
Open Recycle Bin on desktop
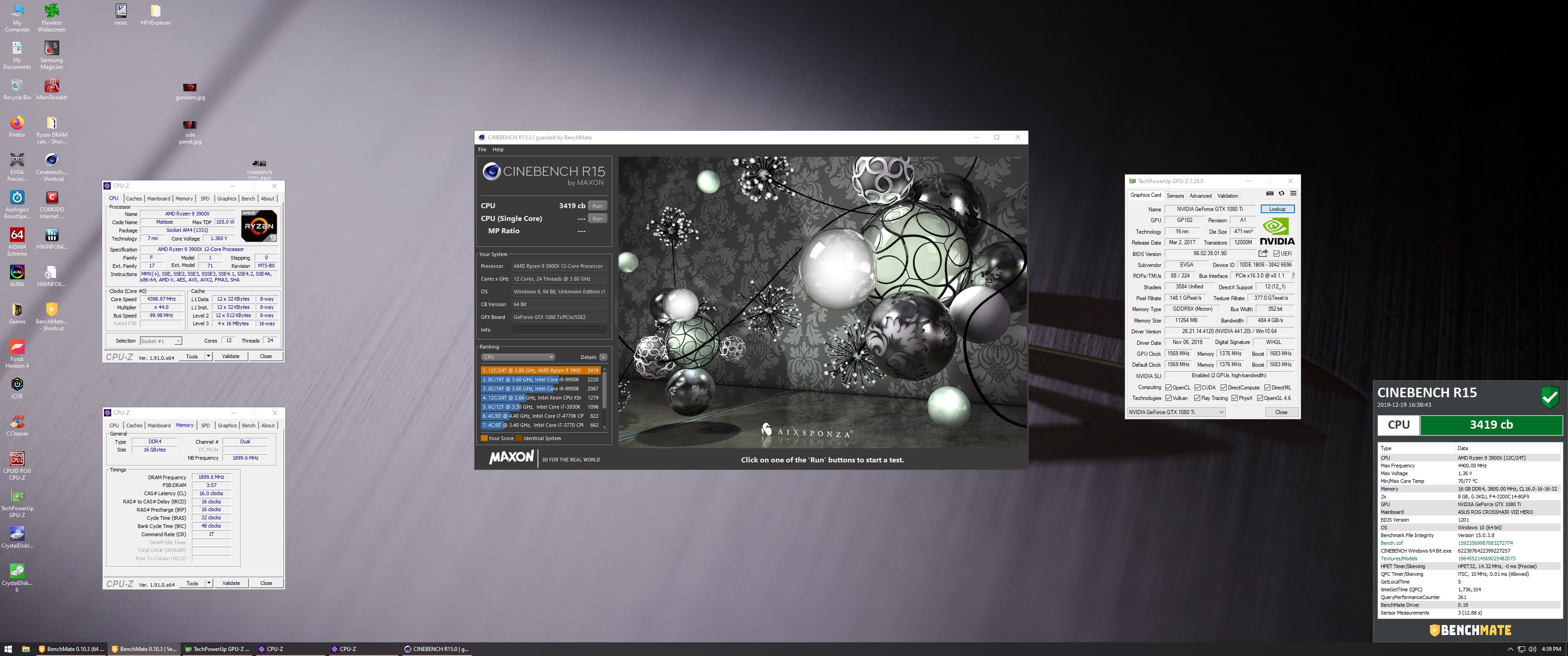click(x=17, y=89)
